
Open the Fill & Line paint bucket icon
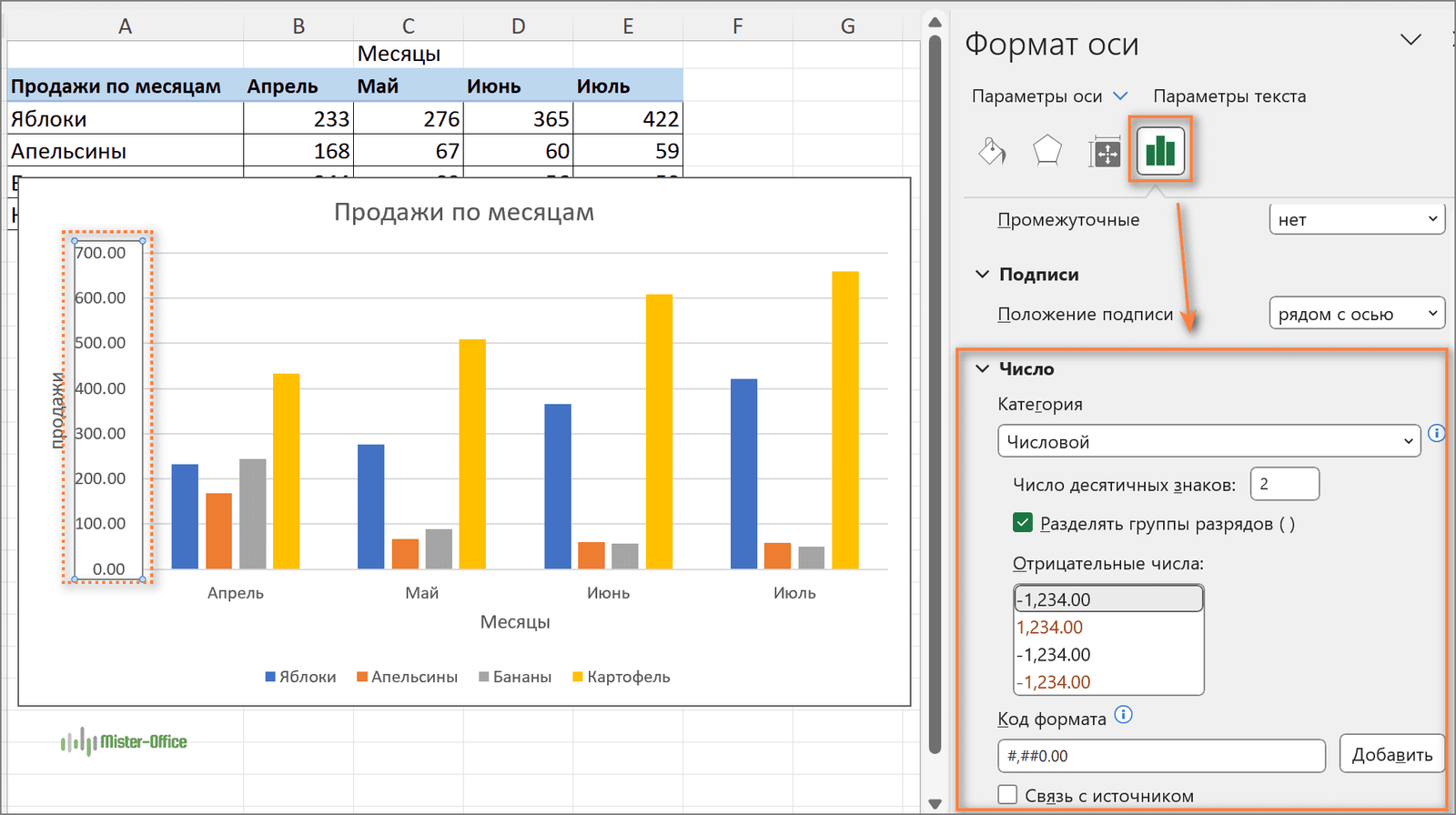[x=991, y=151]
